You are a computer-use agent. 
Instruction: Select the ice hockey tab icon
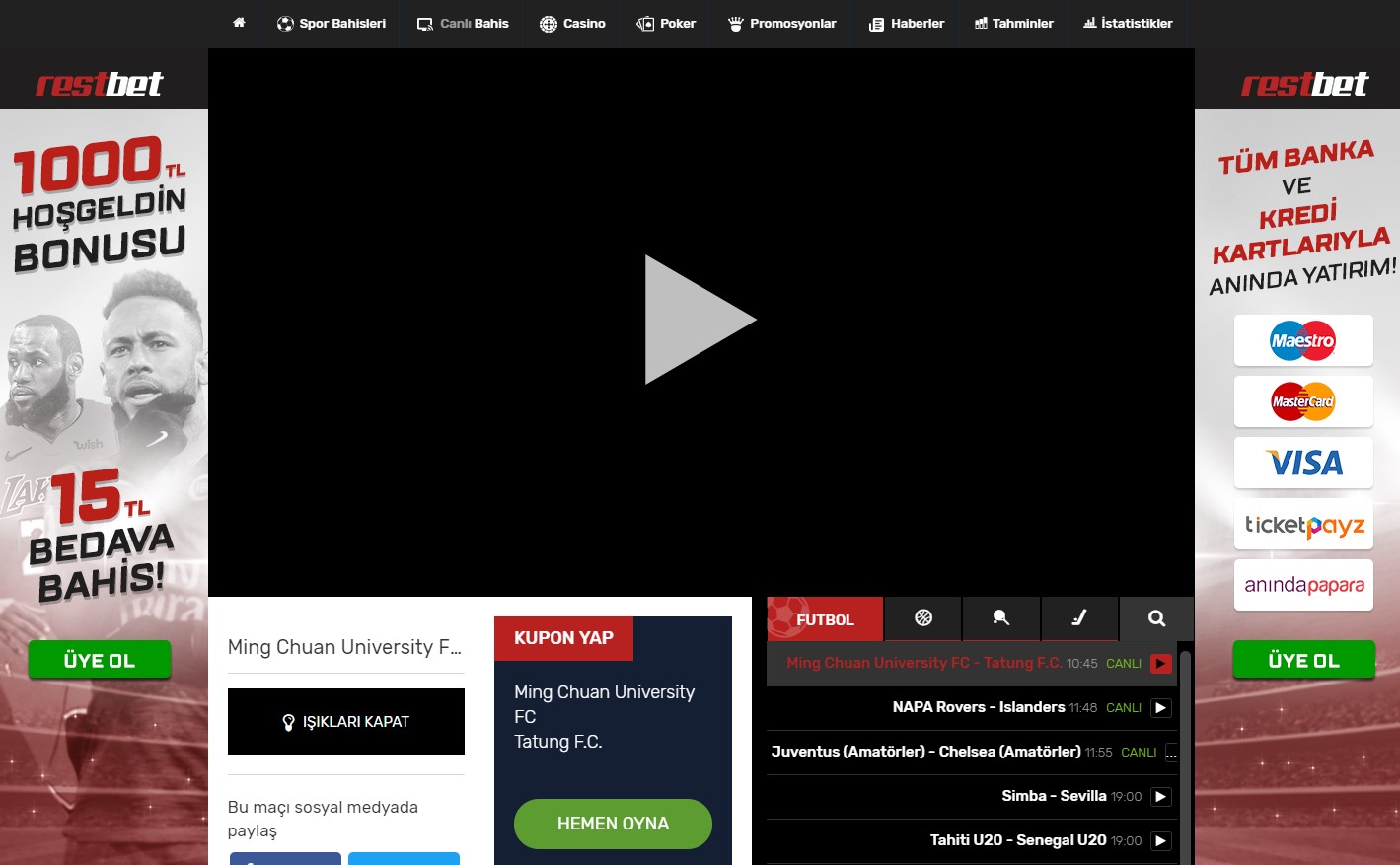pos(1078,618)
